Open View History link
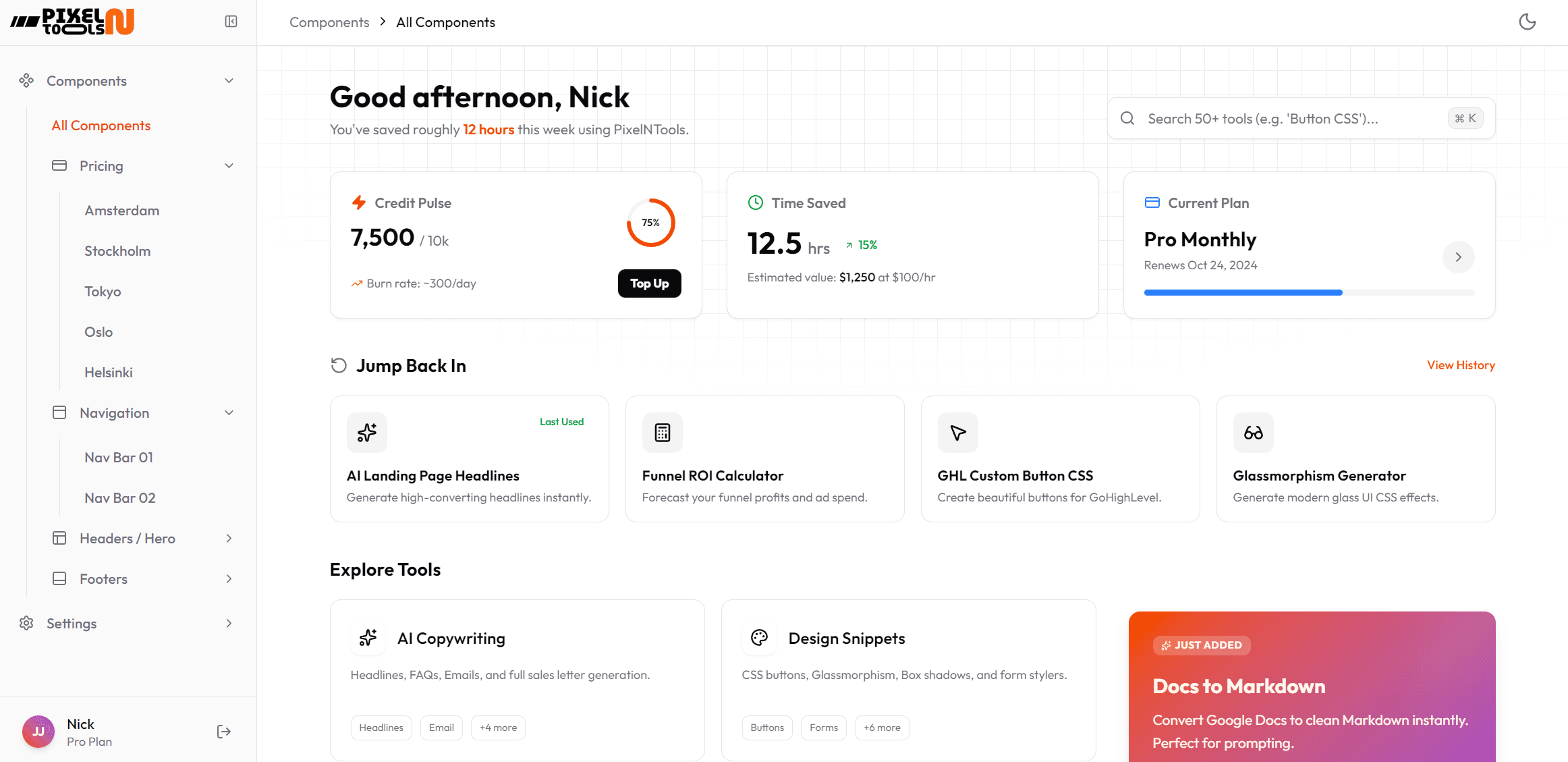The image size is (1568, 762). (1461, 364)
